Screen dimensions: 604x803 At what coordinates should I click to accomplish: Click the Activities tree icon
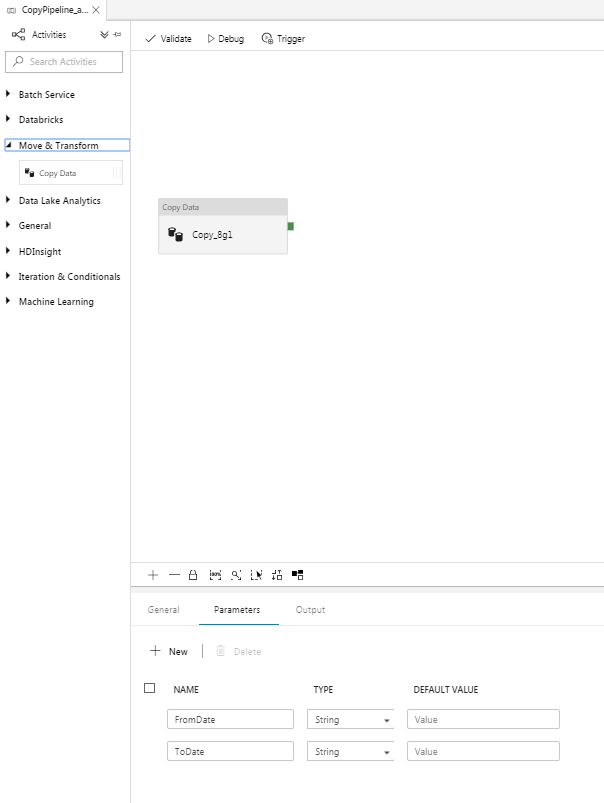(18, 34)
